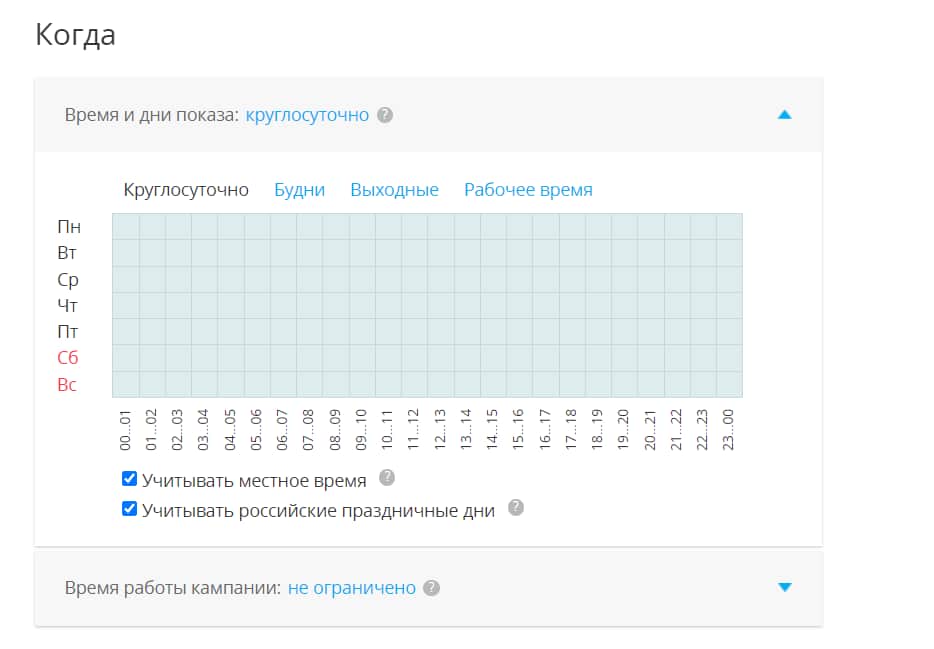Select the Круглосуточно preset
Image resolution: width=934 pixels, height=649 pixels.
pos(186,190)
